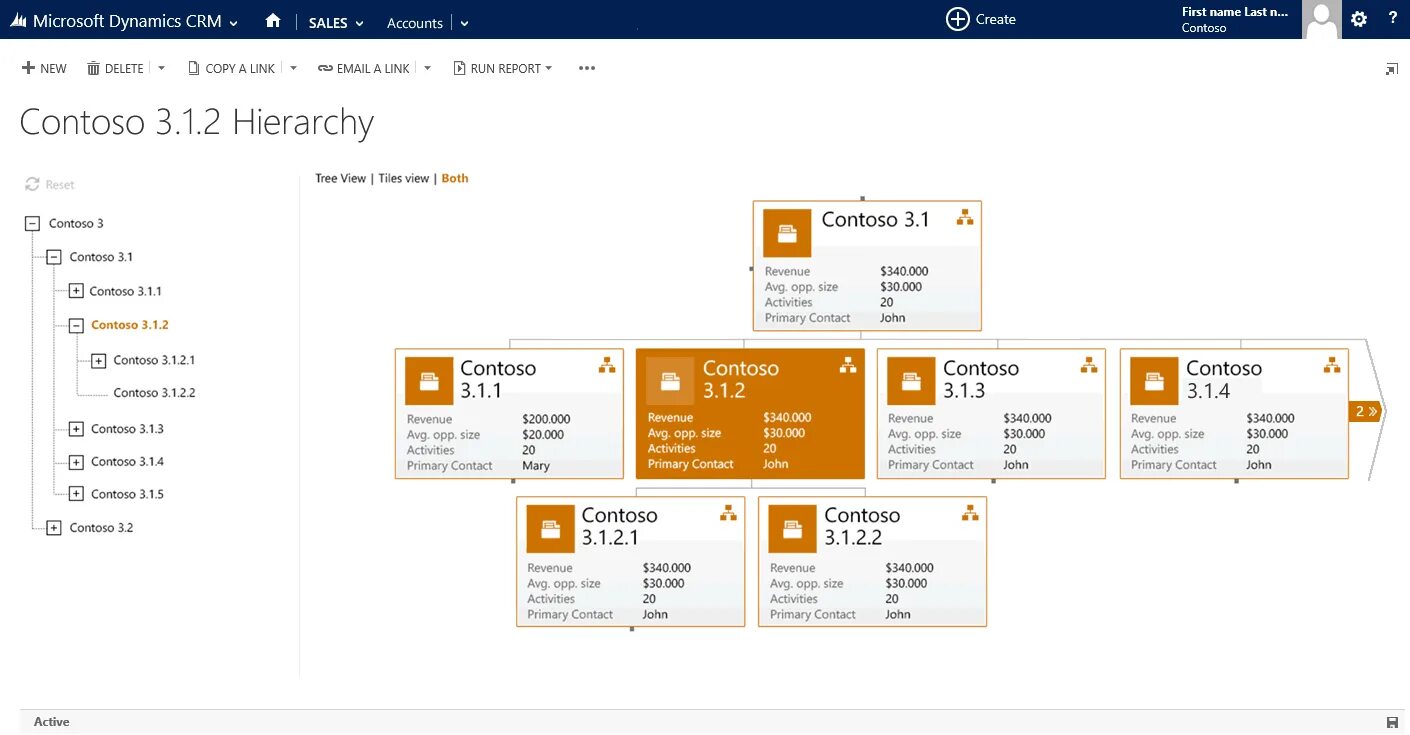Click the pop-out window icon at top right

click(1391, 69)
